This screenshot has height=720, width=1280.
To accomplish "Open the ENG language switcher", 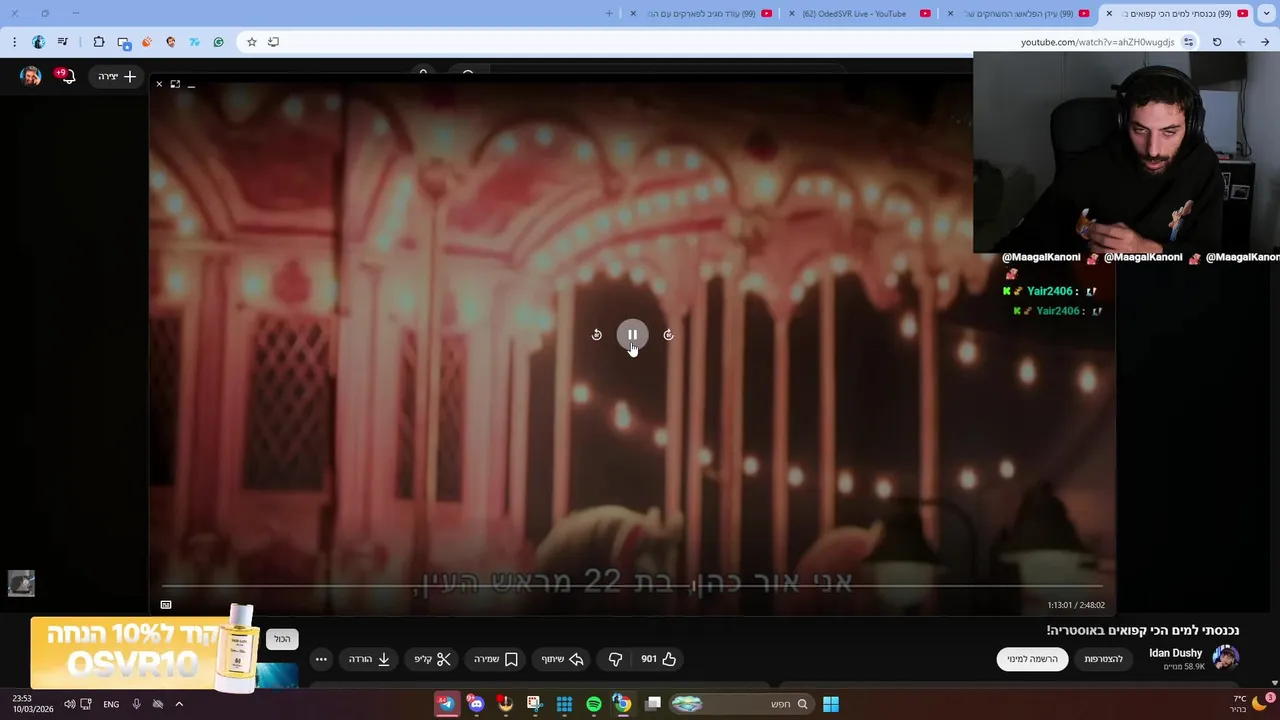I will pos(111,704).
